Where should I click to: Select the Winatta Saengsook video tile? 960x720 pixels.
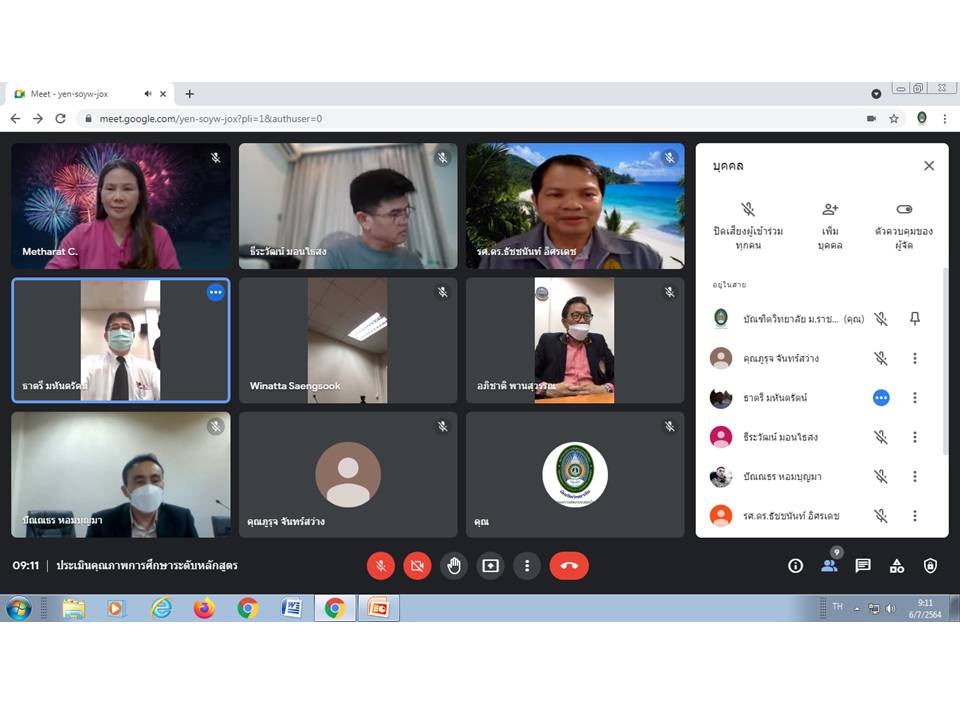tap(348, 340)
